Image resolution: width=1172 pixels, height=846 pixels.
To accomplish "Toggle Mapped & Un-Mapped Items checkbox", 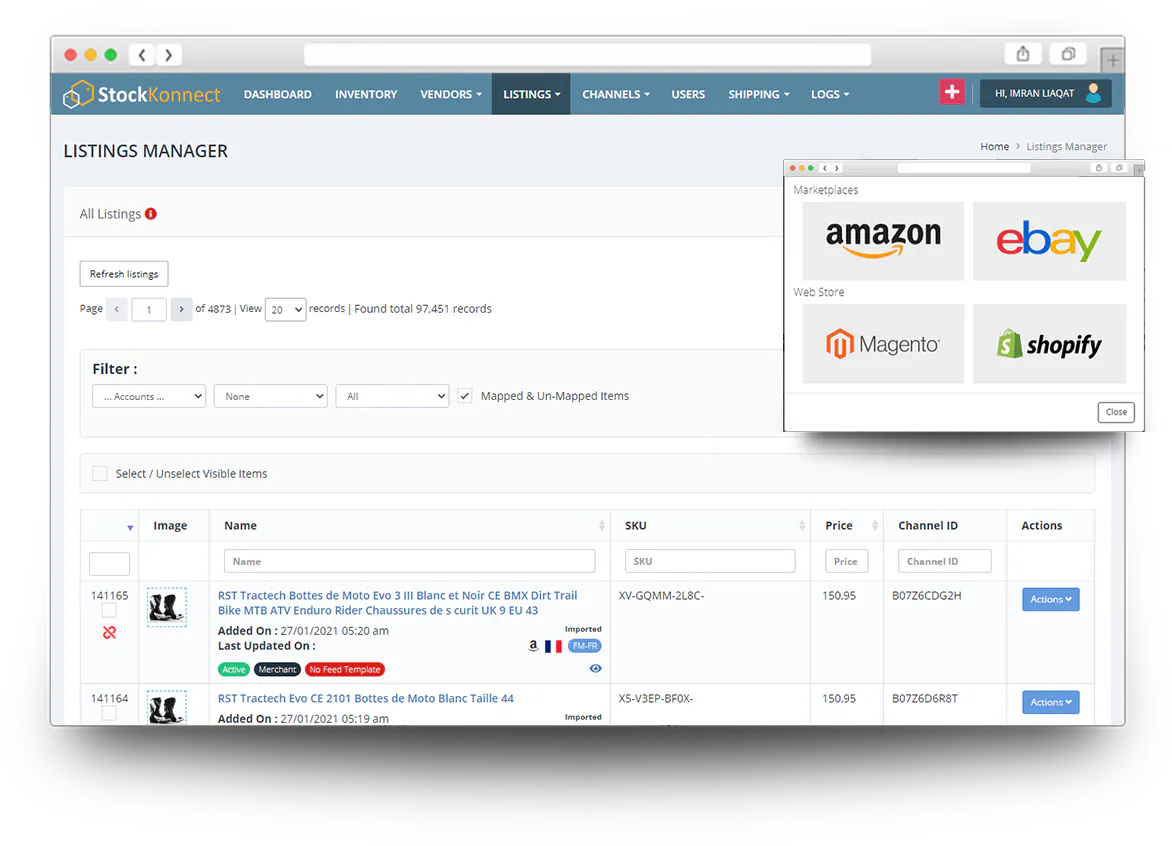I will click(x=465, y=396).
